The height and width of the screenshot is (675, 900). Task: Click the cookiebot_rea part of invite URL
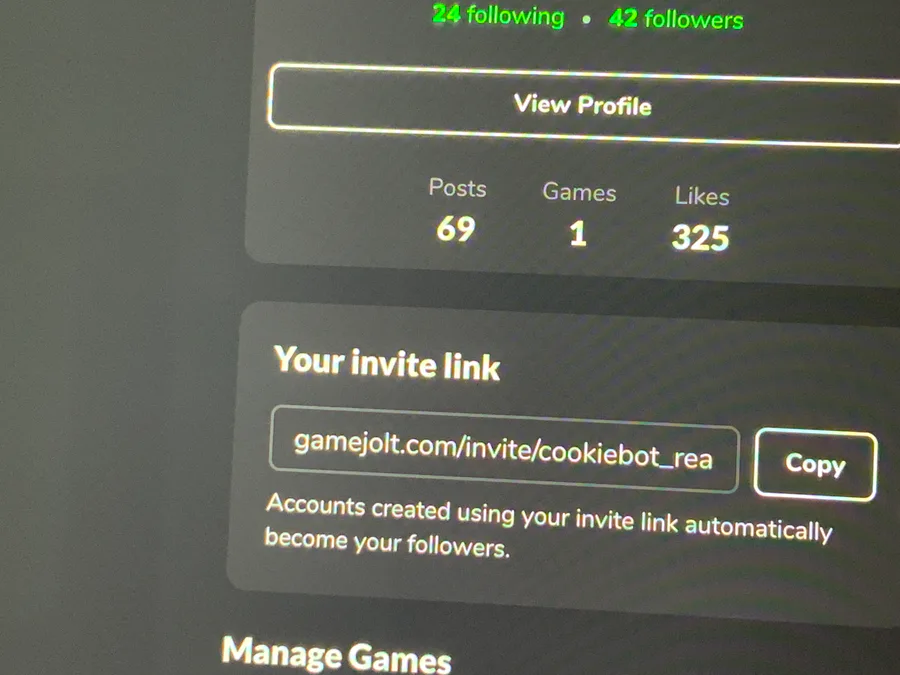pyautogui.click(x=626, y=455)
